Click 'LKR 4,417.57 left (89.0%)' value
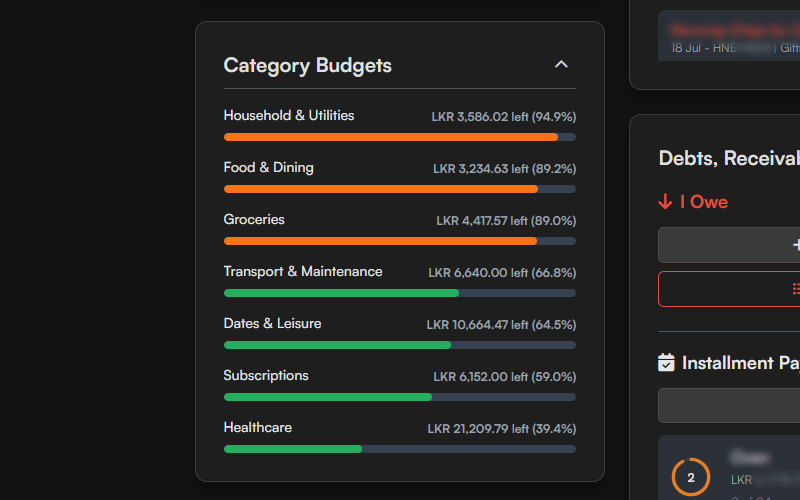Screen dimensions: 800x500 506,221
